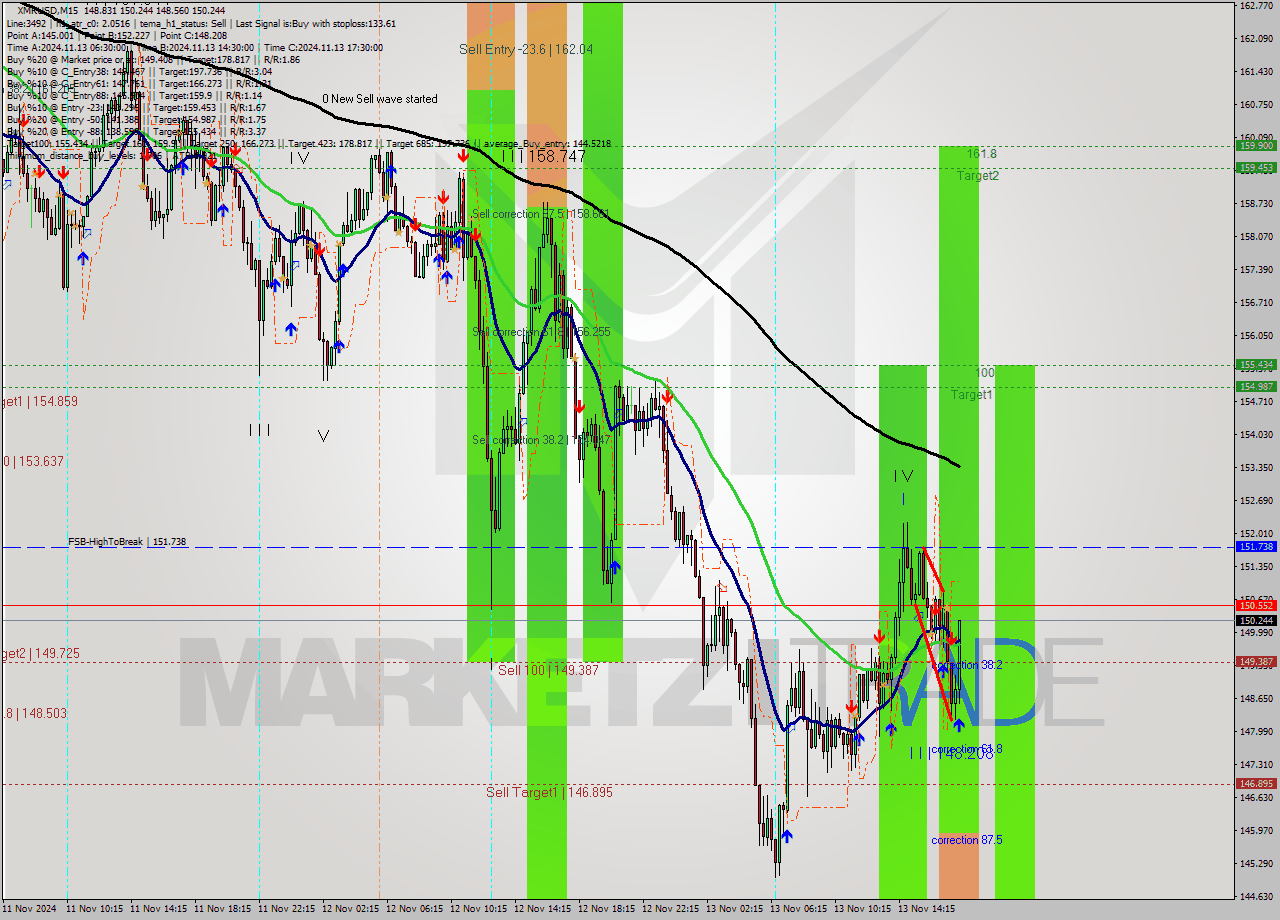Screen dimensions: 1280x920
Task: Click the red 149.387 price tag on the axis
Action: tap(1256, 662)
